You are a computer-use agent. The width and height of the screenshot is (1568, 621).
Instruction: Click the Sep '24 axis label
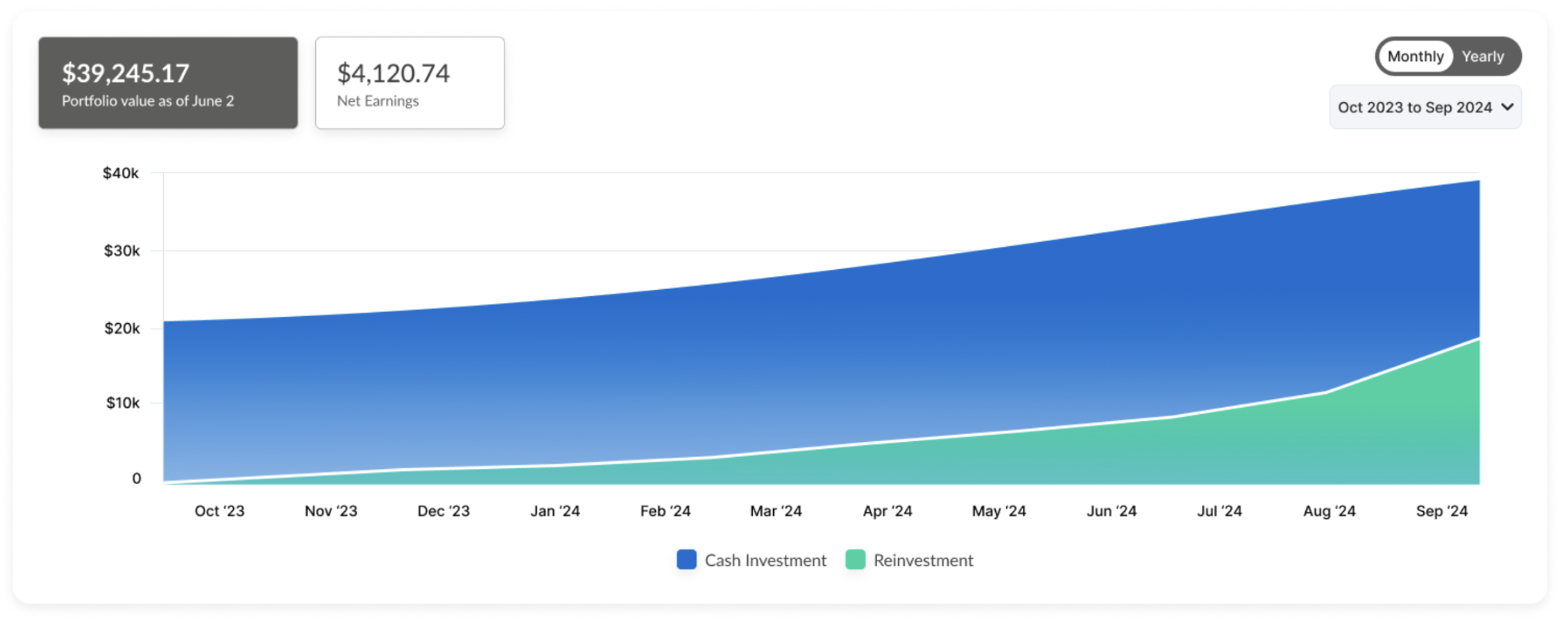(1441, 511)
